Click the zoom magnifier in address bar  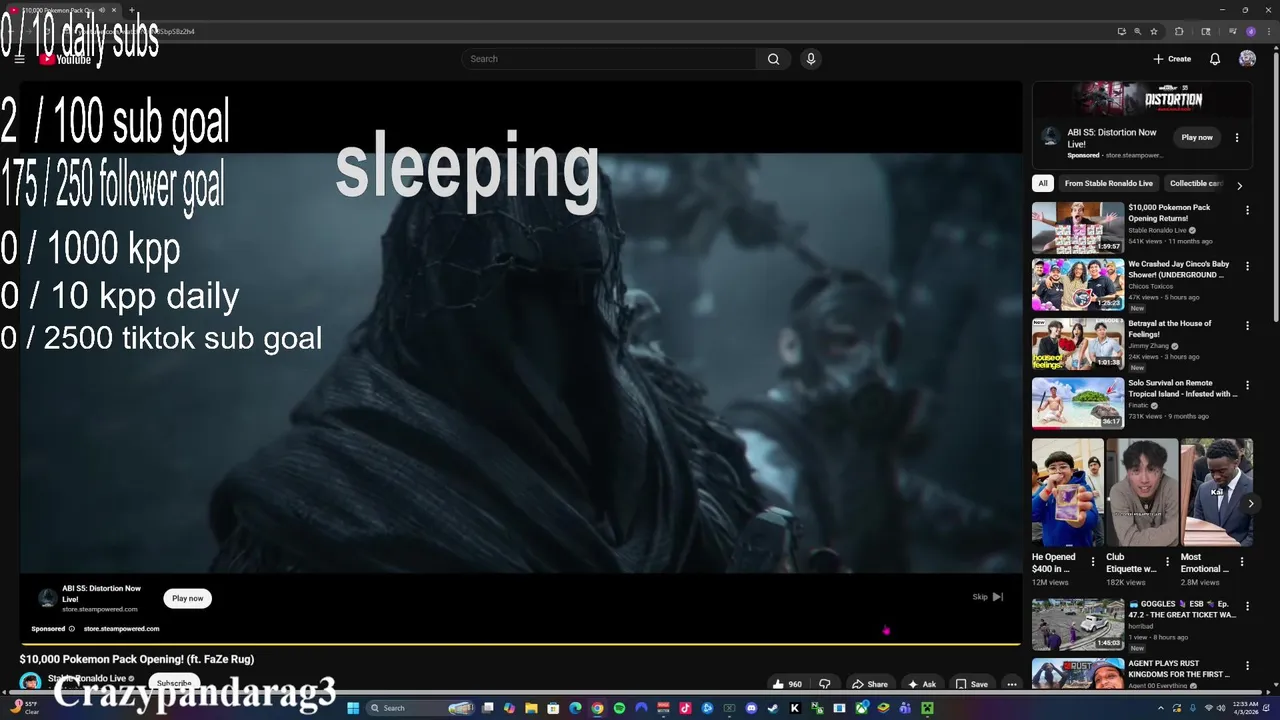pos(1138,31)
